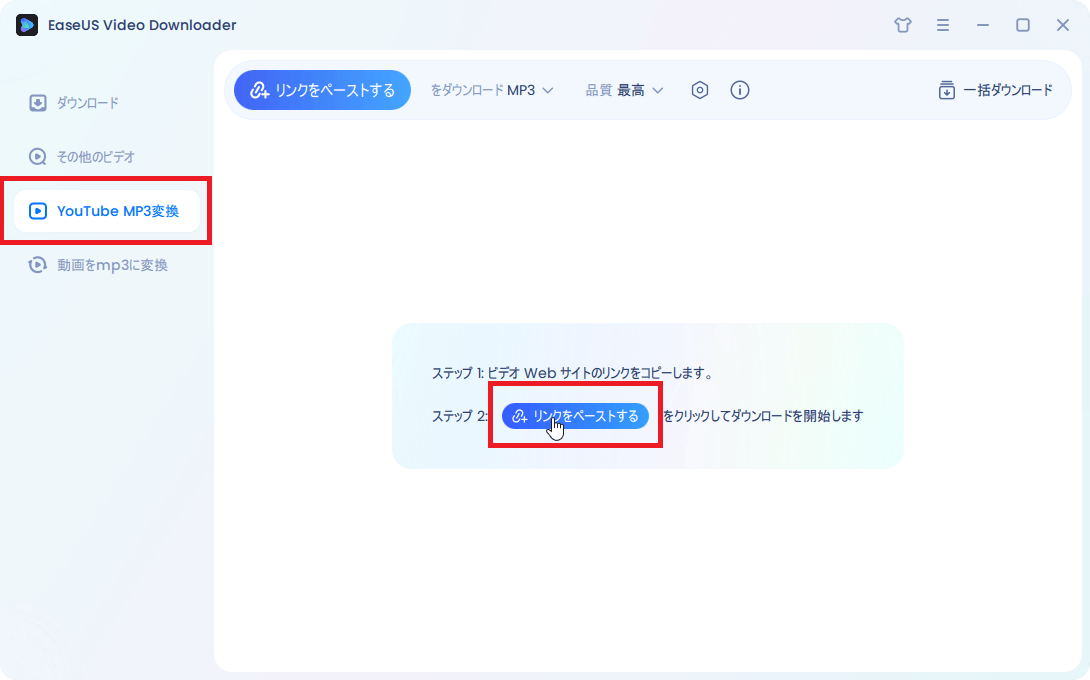Maximize the application window

pos(1023,25)
